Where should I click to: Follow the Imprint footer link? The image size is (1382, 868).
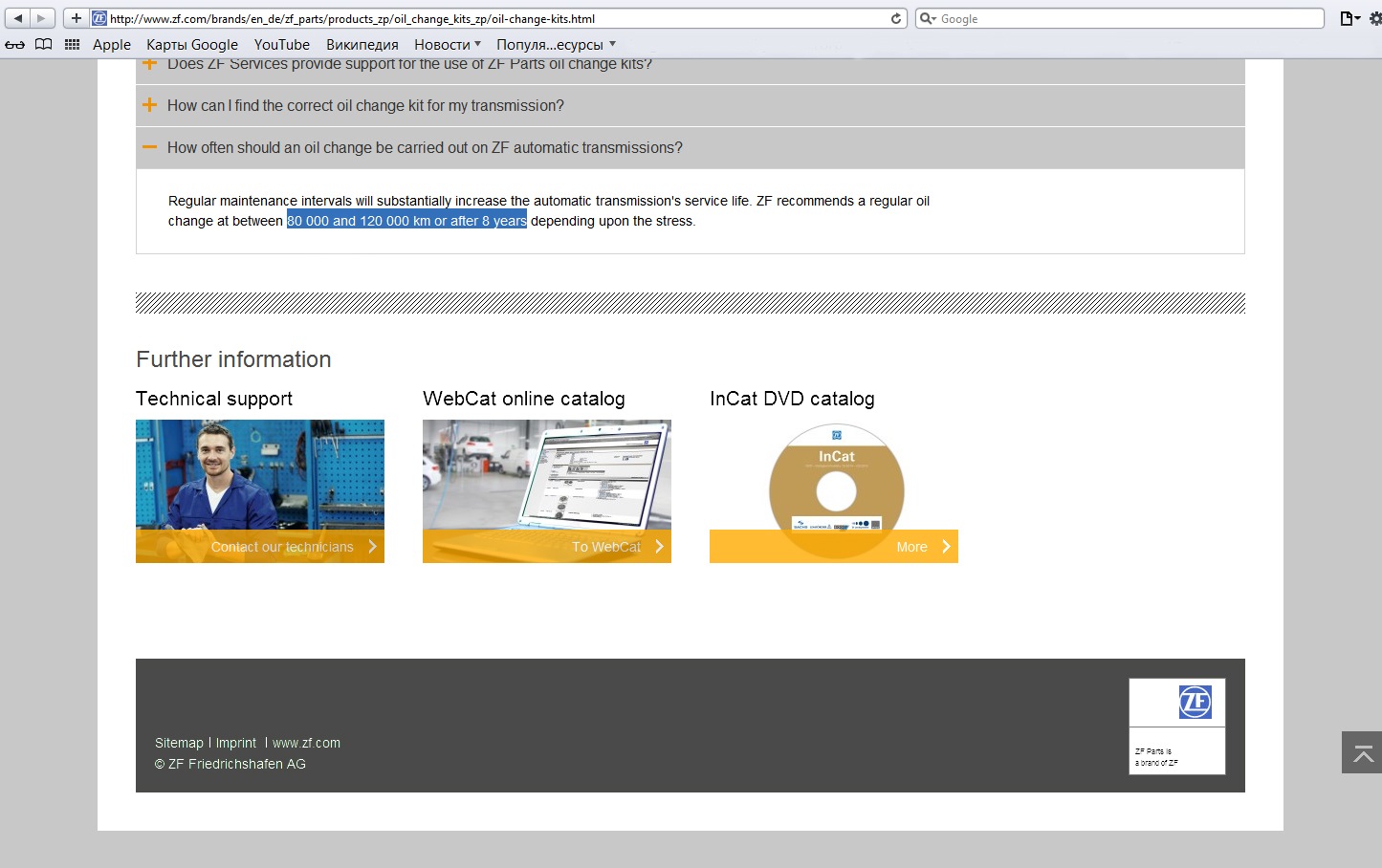click(x=236, y=743)
